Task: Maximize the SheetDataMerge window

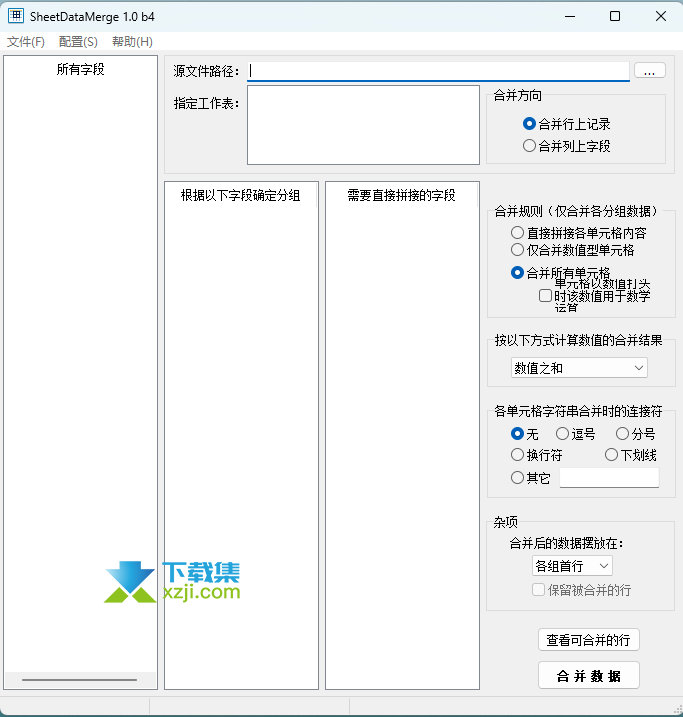Action: point(615,16)
